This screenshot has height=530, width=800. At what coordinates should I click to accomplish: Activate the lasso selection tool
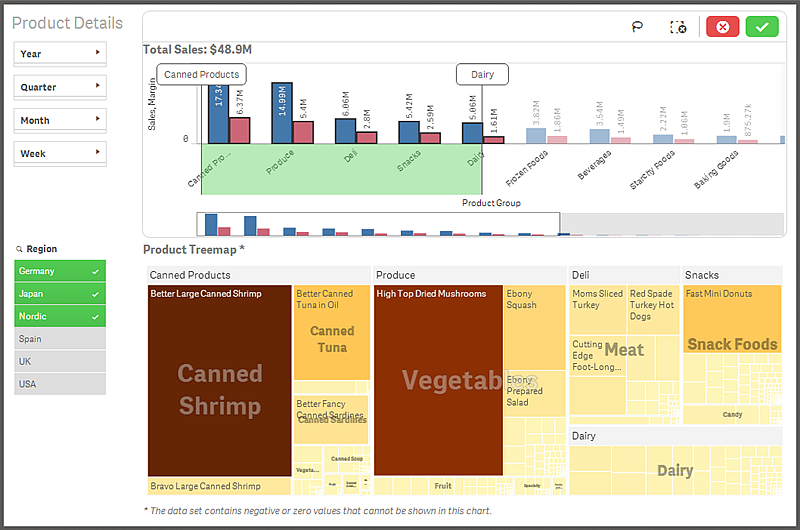coord(637,27)
